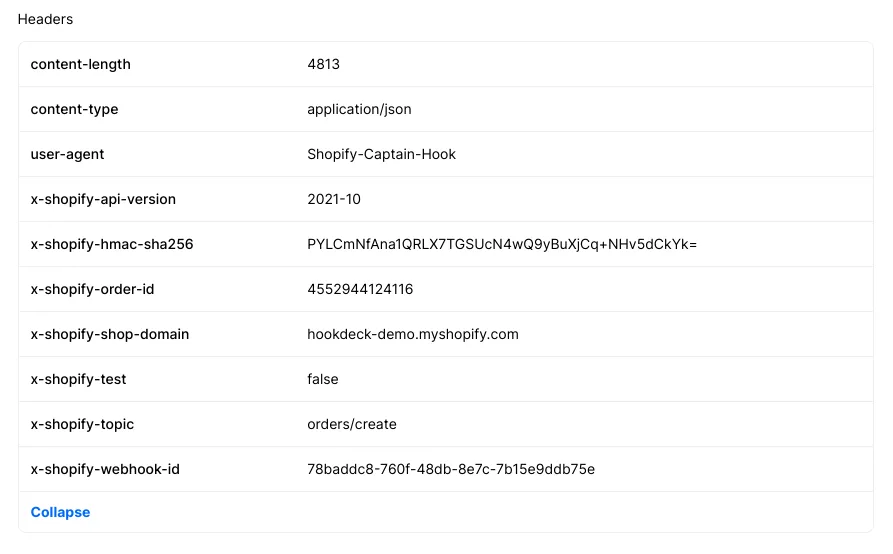The image size is (893, 554).
Task: Select the content-length header name
Action: 81,64
